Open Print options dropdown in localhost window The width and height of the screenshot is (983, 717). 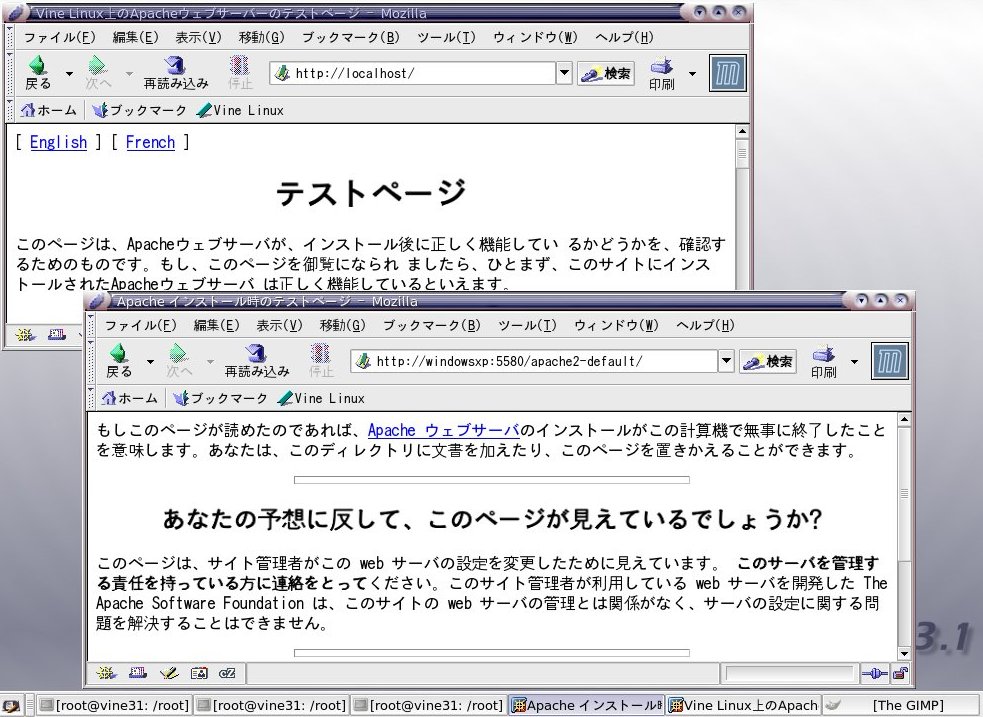[692, 73]
